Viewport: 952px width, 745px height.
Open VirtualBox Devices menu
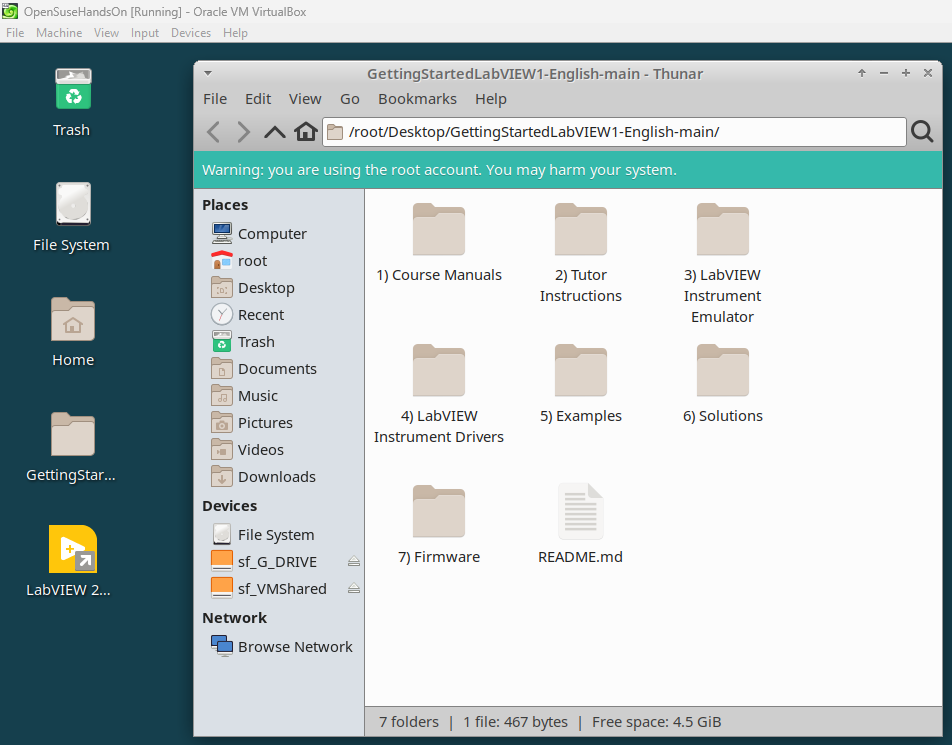tap(191, 33)
